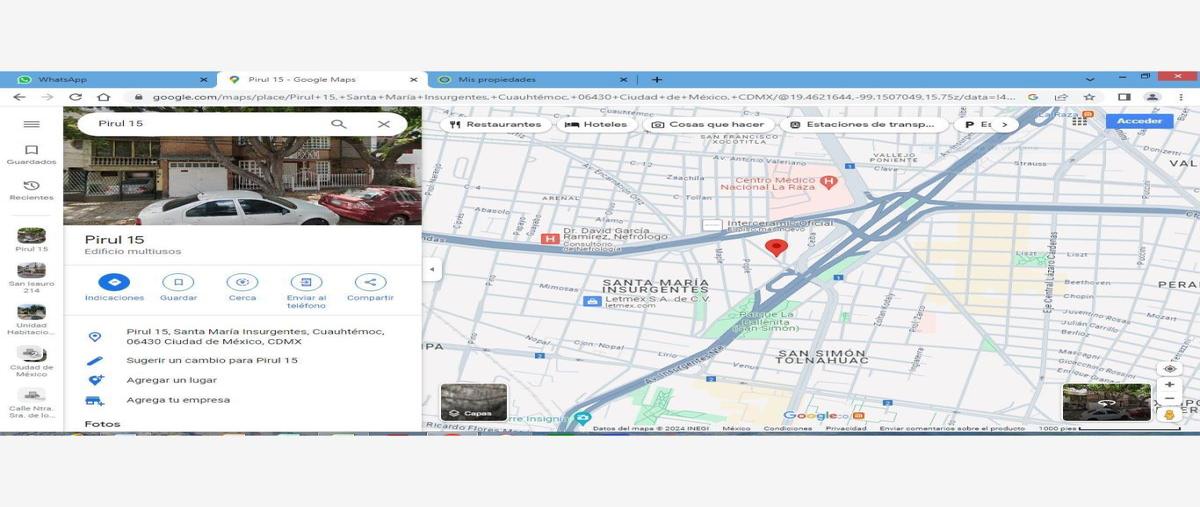Show your location button on map
Image resolution: width=1200 pixels, height=507 pixels.
(x=1170, y=369)
